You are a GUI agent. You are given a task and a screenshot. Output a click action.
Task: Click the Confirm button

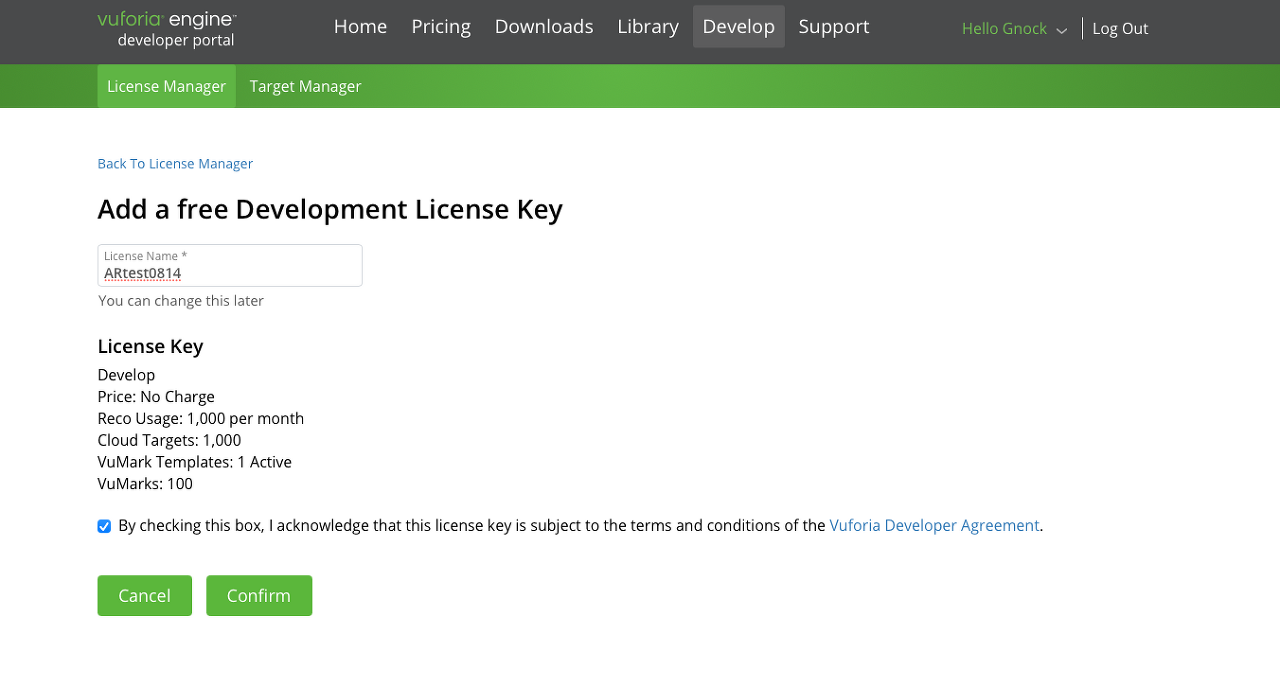pos(259,596)
